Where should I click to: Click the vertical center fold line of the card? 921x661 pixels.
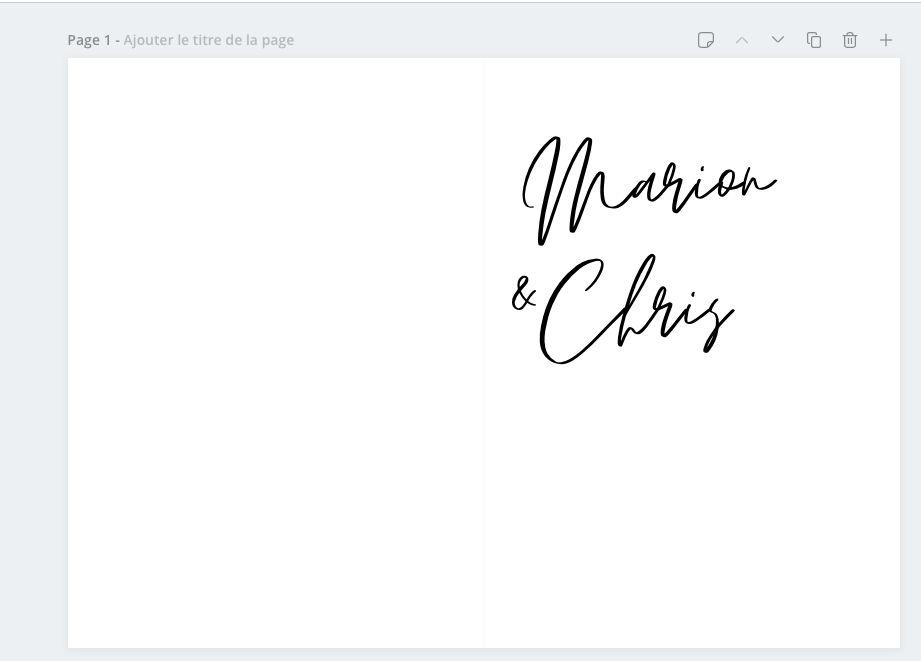pos(484,450)
